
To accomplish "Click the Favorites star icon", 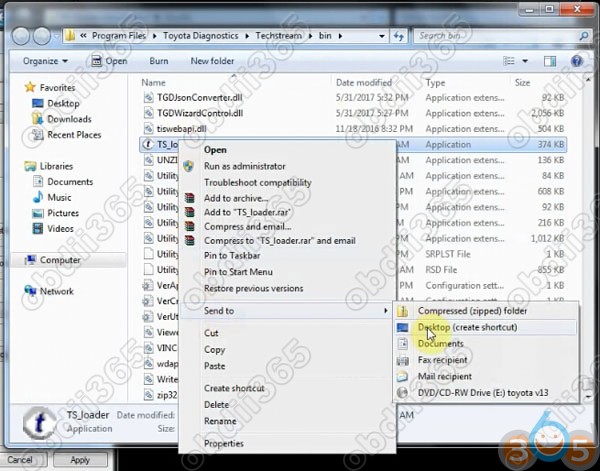I will click(x=30, y=88).
